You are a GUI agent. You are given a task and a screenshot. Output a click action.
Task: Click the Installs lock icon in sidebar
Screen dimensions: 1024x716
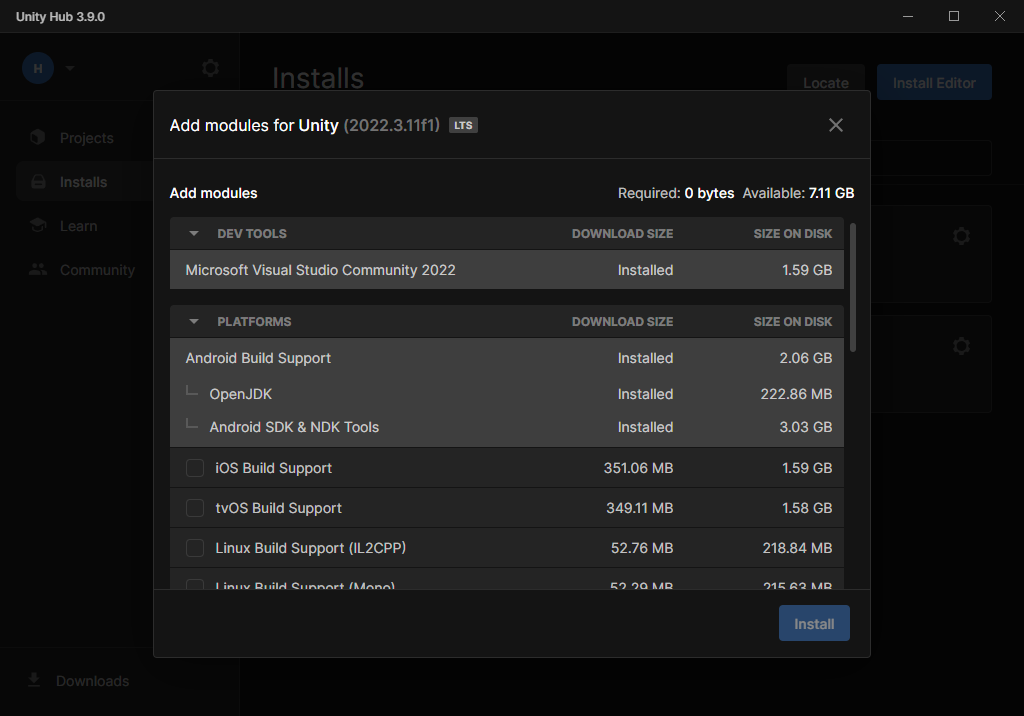coord(39,182)
